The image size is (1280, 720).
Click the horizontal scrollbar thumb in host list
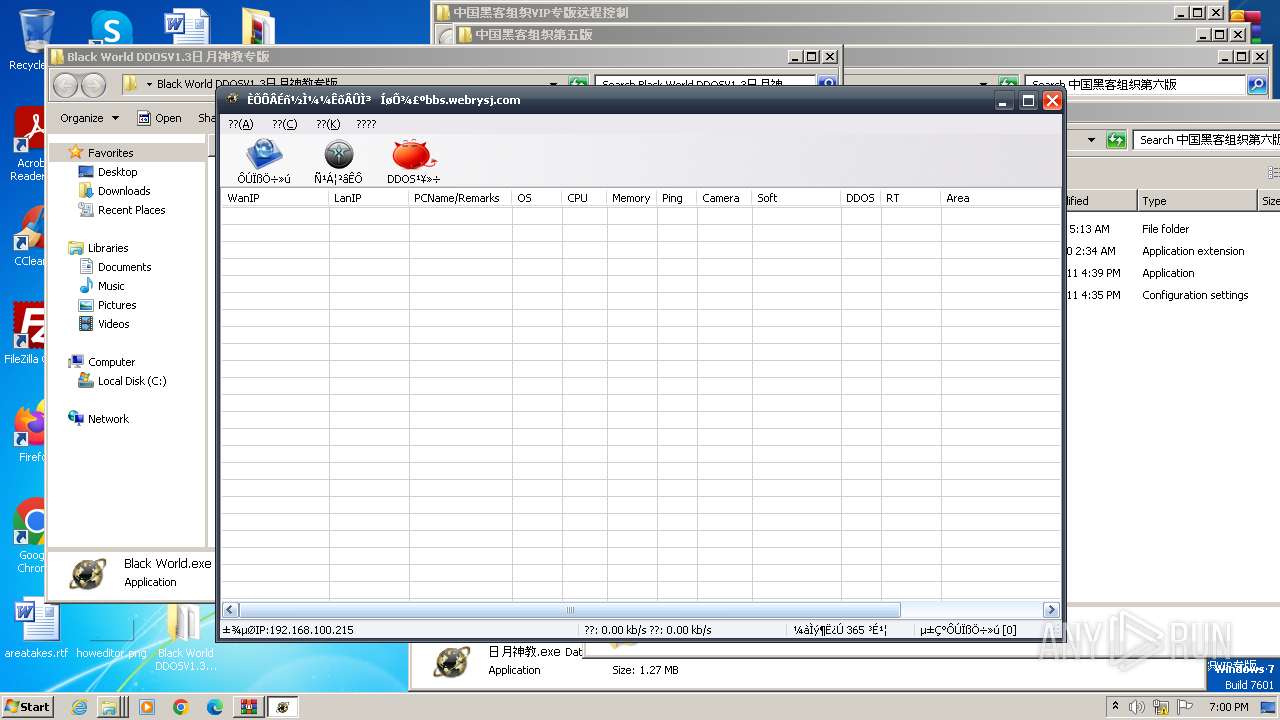(570, 610)
